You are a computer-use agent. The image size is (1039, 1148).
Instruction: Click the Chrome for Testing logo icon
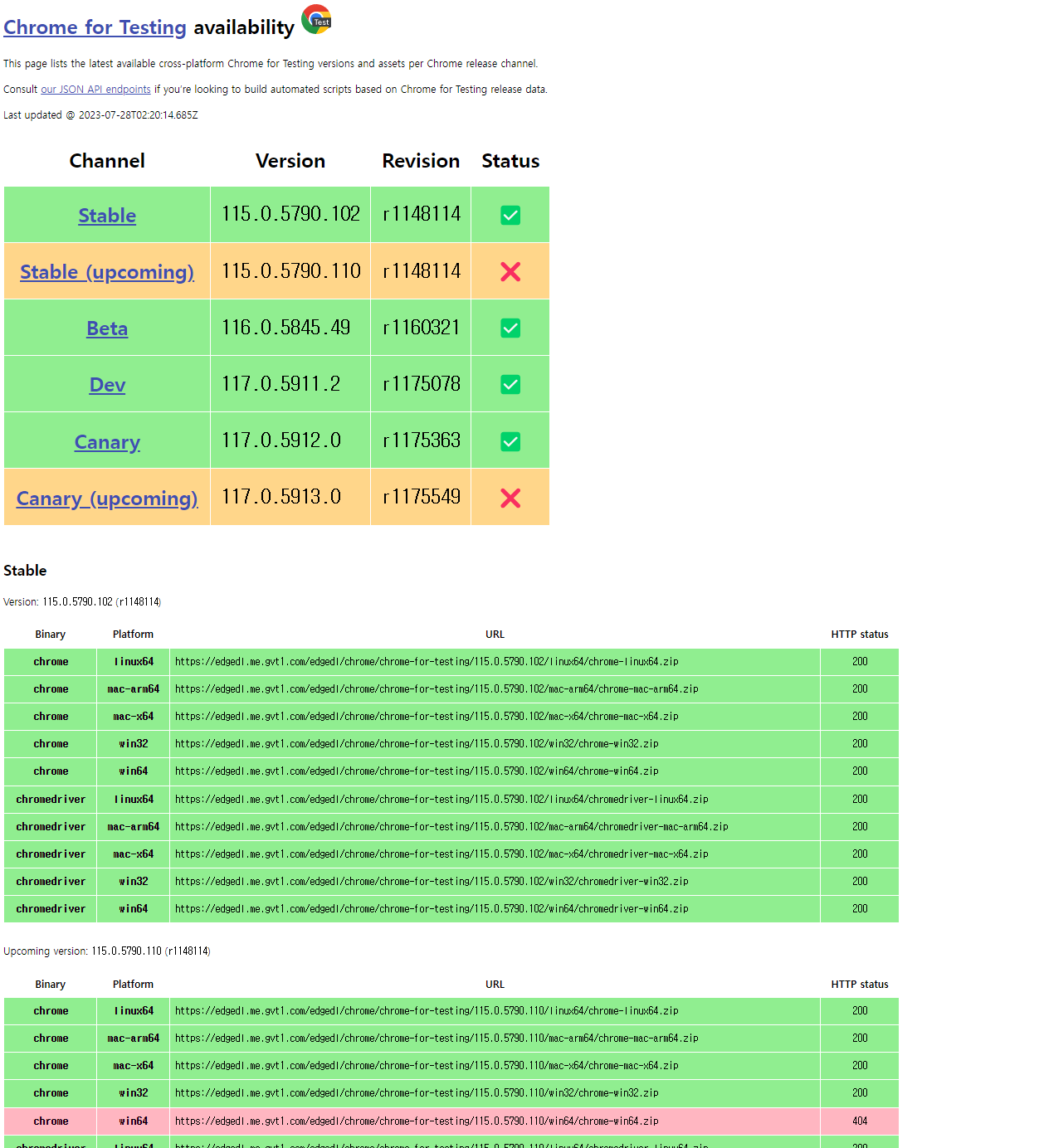(316, 19)
